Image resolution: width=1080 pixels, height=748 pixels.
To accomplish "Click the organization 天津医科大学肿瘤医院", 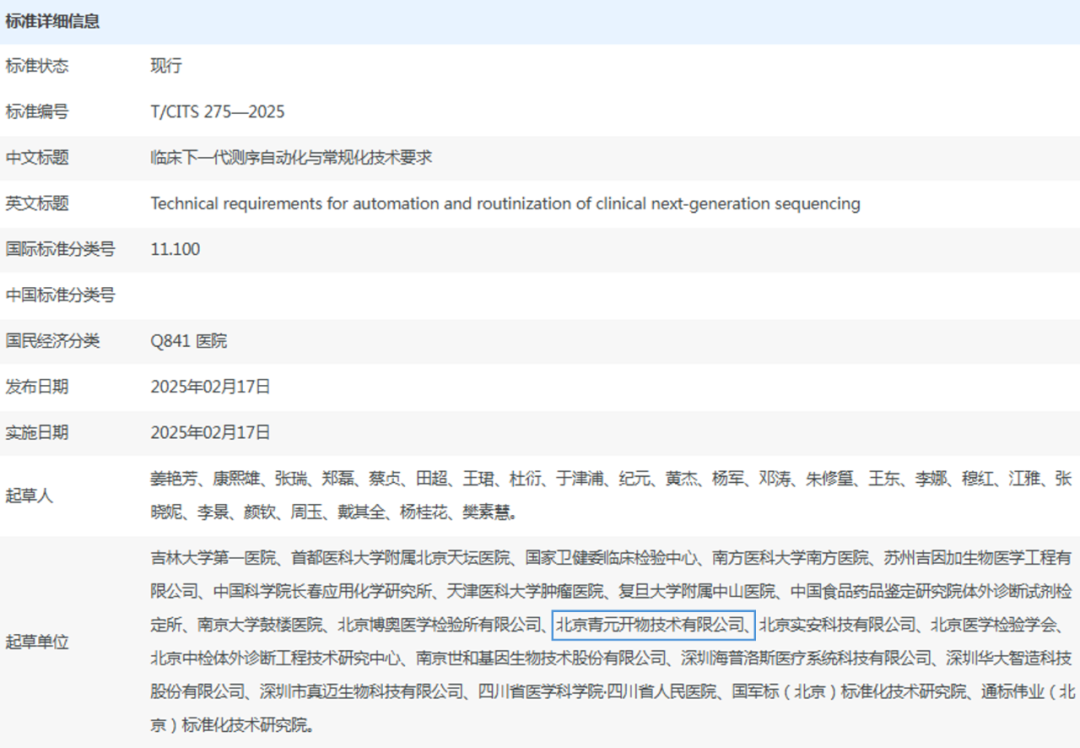I will [x=525, y=591].
